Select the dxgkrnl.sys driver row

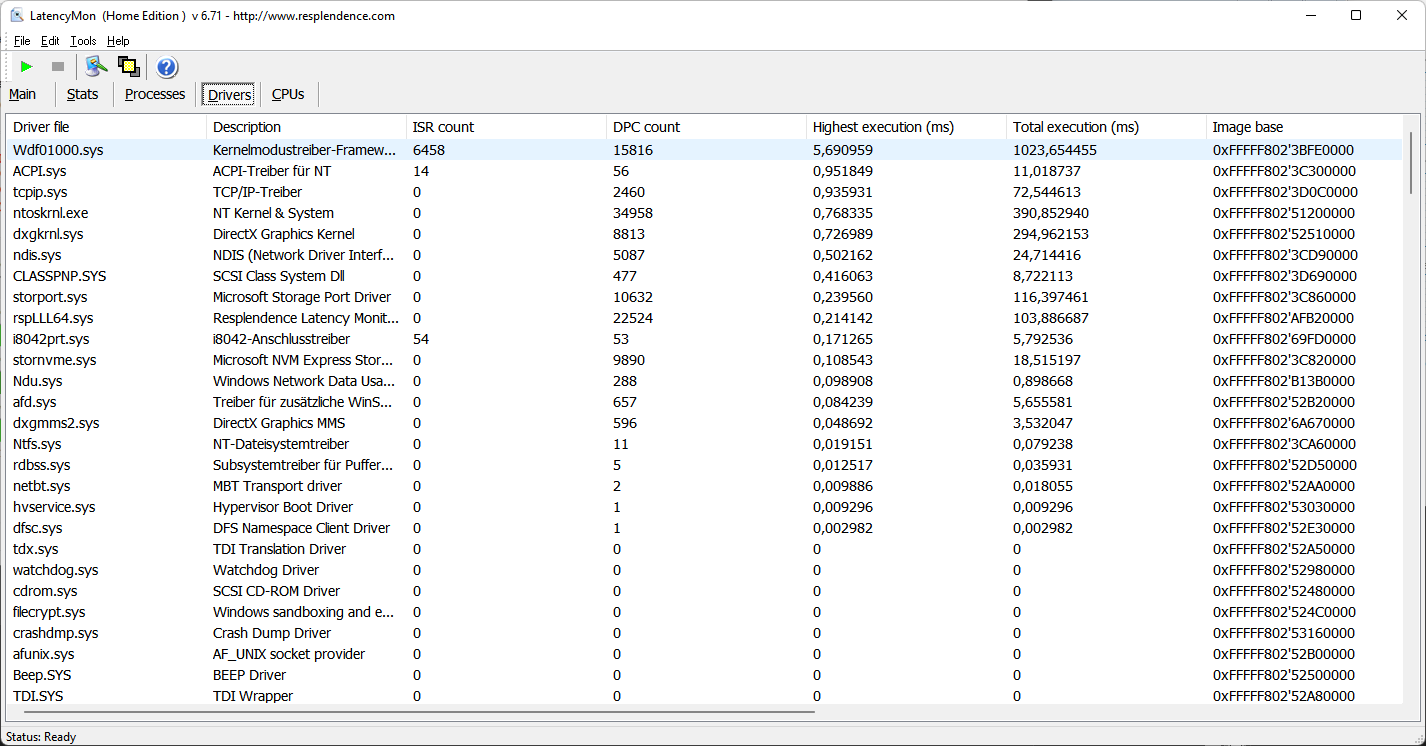48,234
